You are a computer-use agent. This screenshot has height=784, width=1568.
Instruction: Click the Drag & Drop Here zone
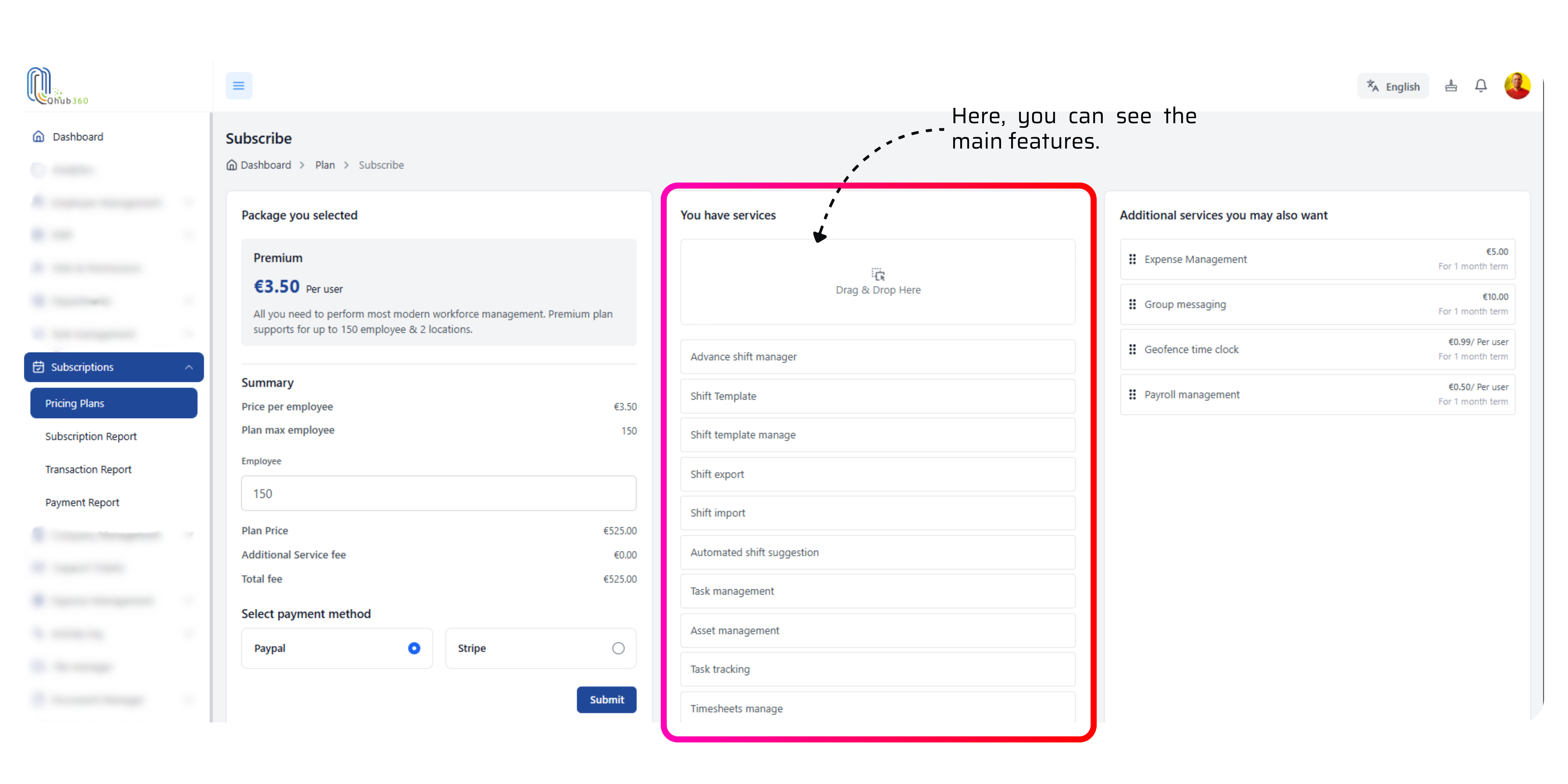tap(878, 282)
